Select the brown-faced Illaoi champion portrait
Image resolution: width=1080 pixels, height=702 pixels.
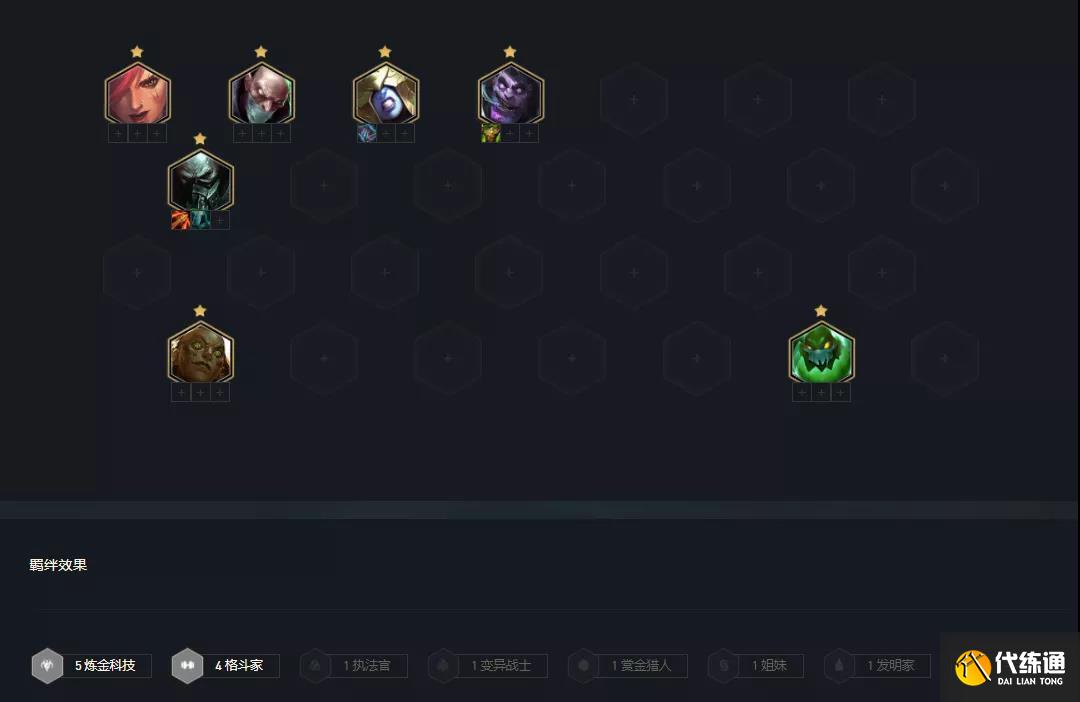click(x=200, y=353)
